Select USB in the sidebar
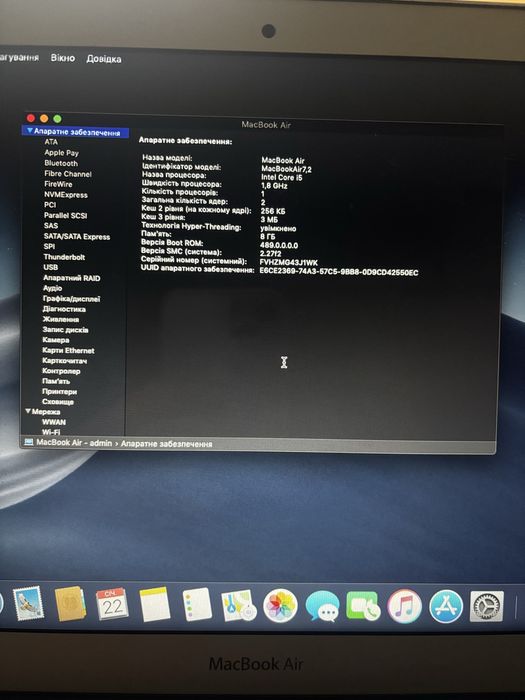 tap(50, 267)
